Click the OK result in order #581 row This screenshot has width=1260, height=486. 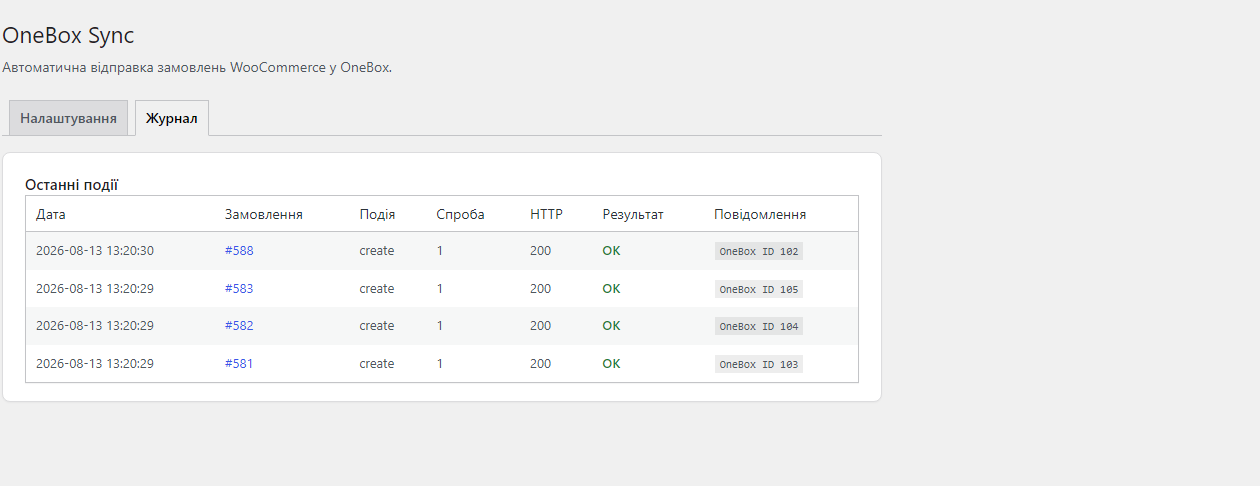tap(611, 364)
